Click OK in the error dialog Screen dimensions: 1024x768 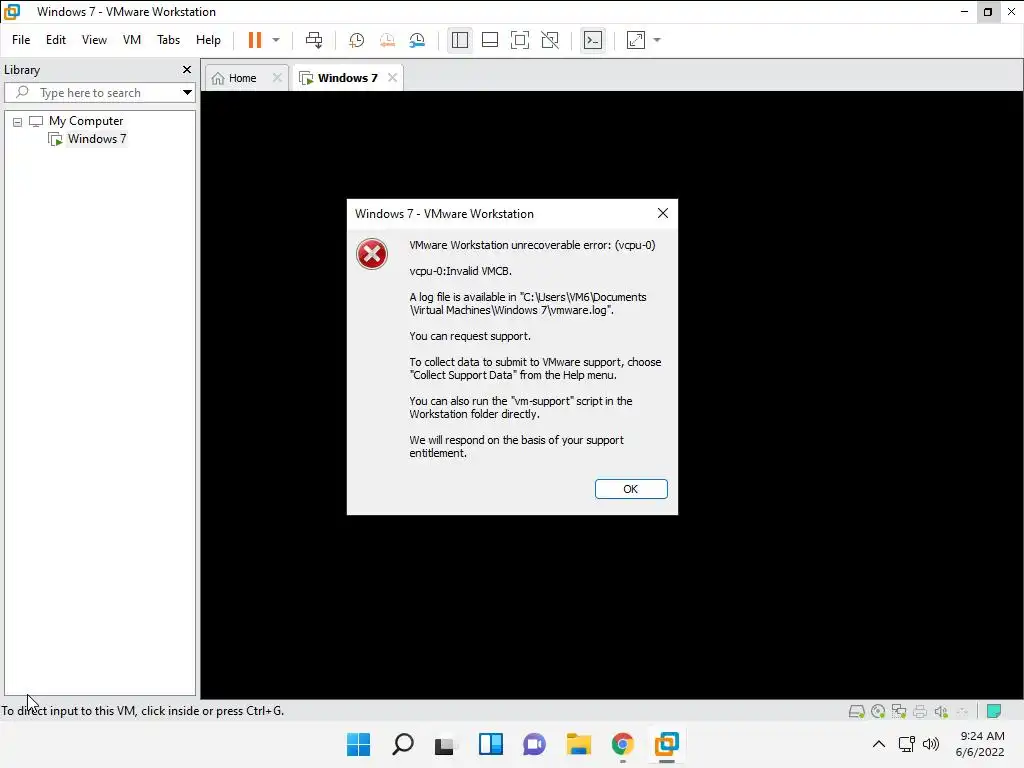point(631,489)
